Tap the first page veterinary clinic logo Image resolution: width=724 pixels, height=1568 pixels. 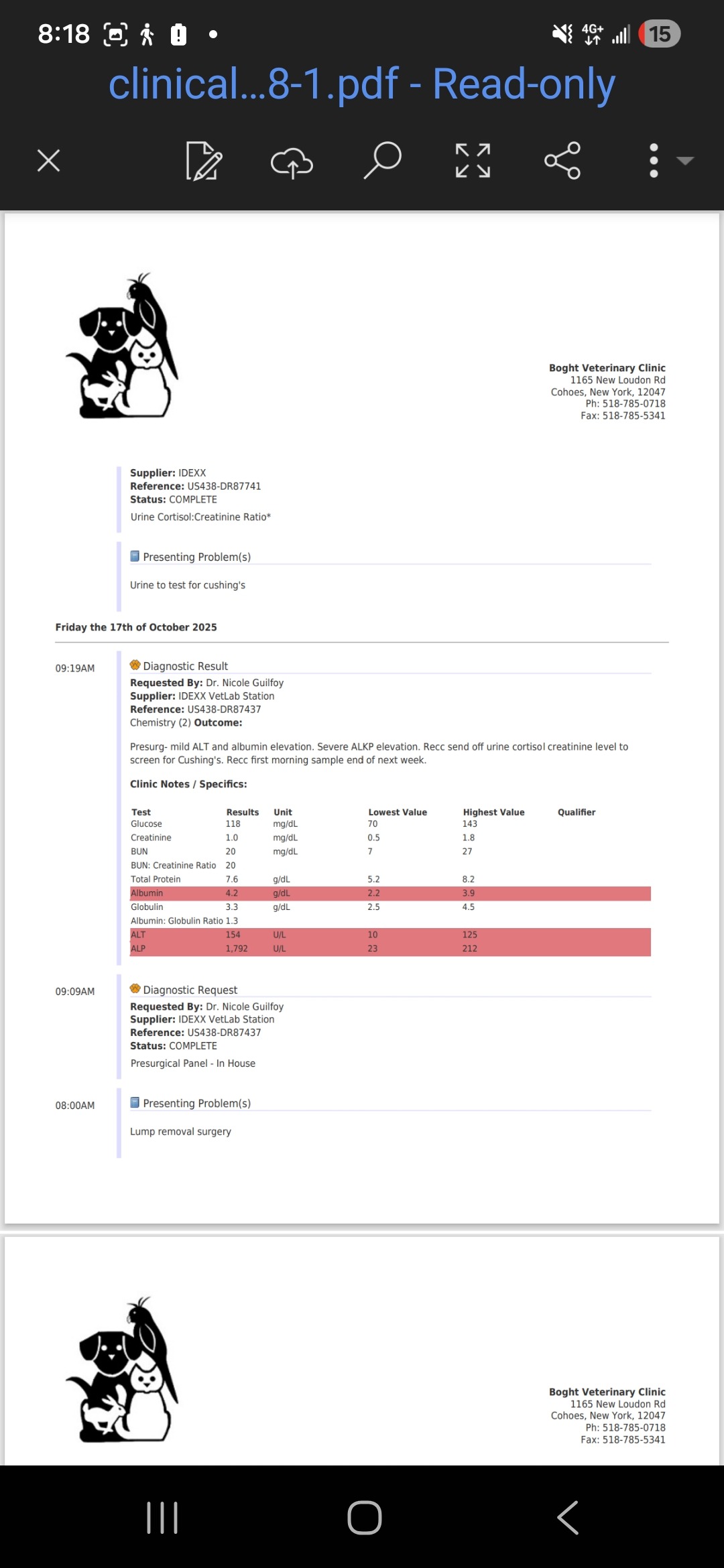click(x=123, y=346)
